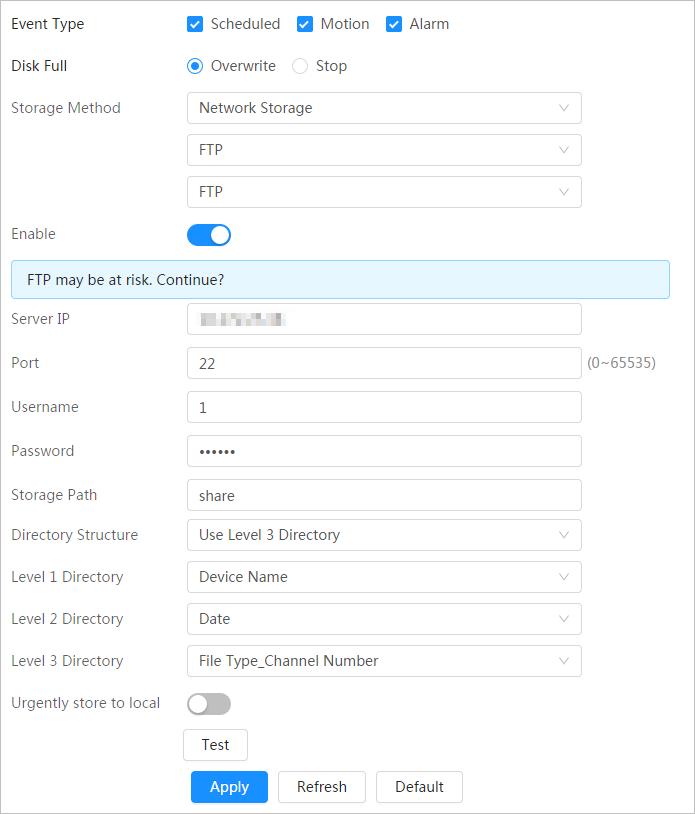Select the Overwrite disk full option

(x=195, y=66)
